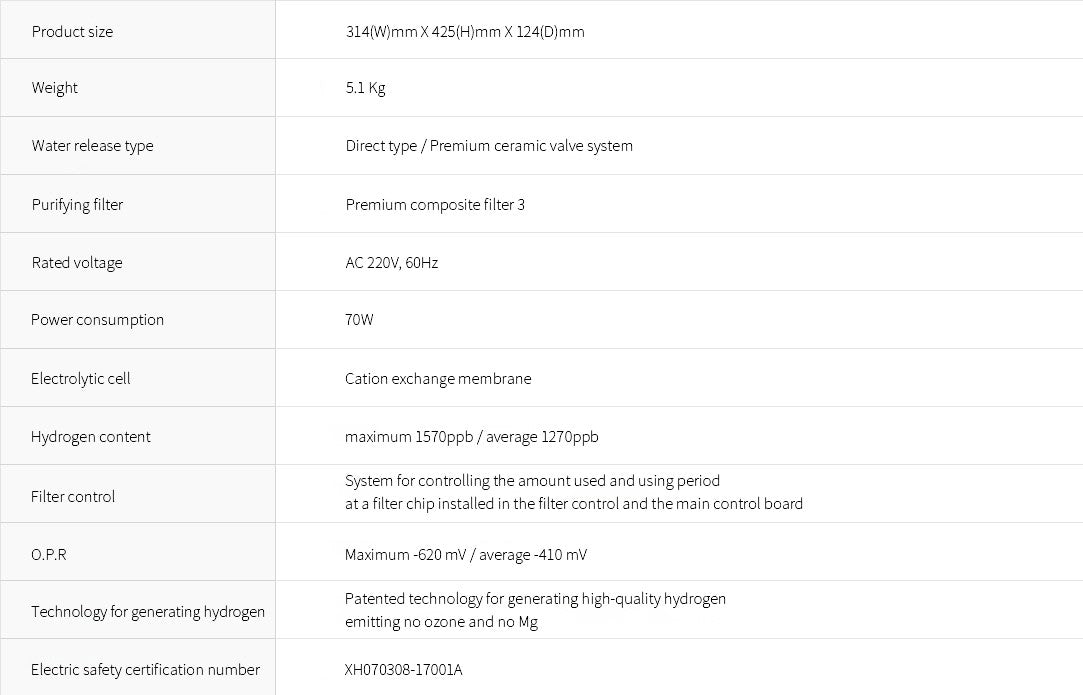Image resolution: width=1083 pixels, height=695 pixels.
Task: Click the "Rated voltage" label
Action: pos(76,263)
